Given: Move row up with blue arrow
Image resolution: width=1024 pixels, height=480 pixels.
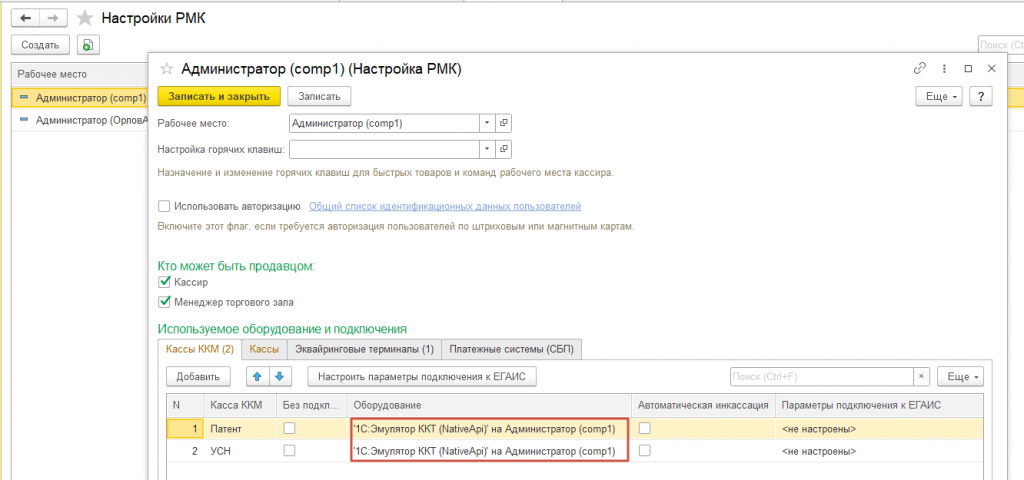Looking at the screenshot, I should tap(257, 377).
